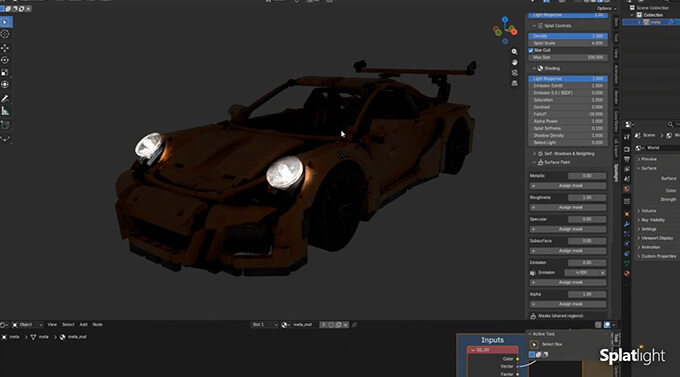
Task: Select the Measure tool
Action: [5, 111]
